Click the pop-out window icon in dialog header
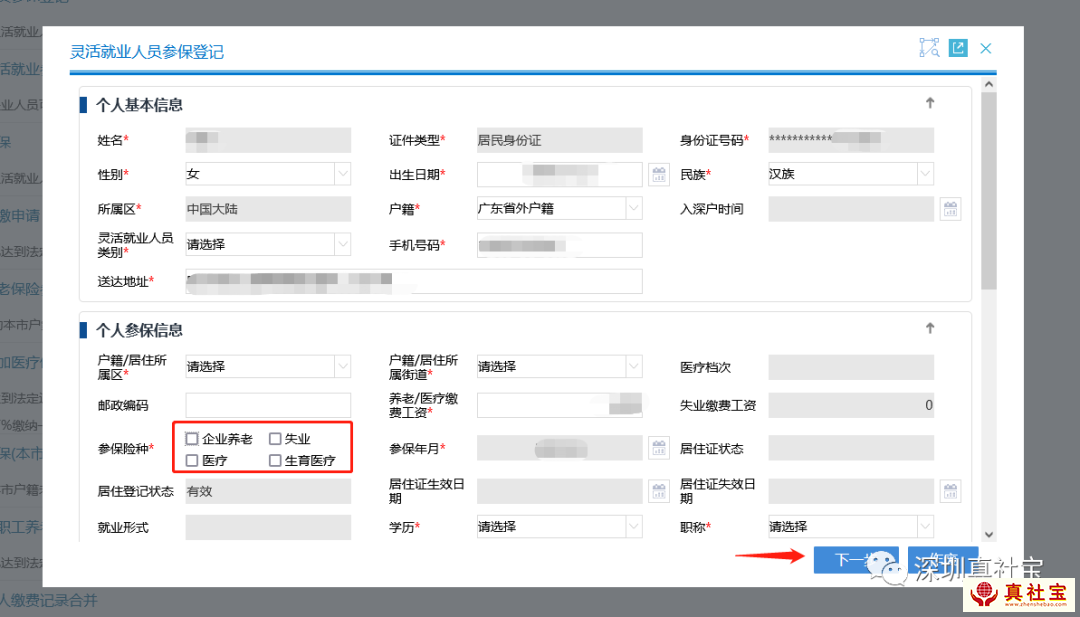 pyautogui.click(x=958, y=48)
